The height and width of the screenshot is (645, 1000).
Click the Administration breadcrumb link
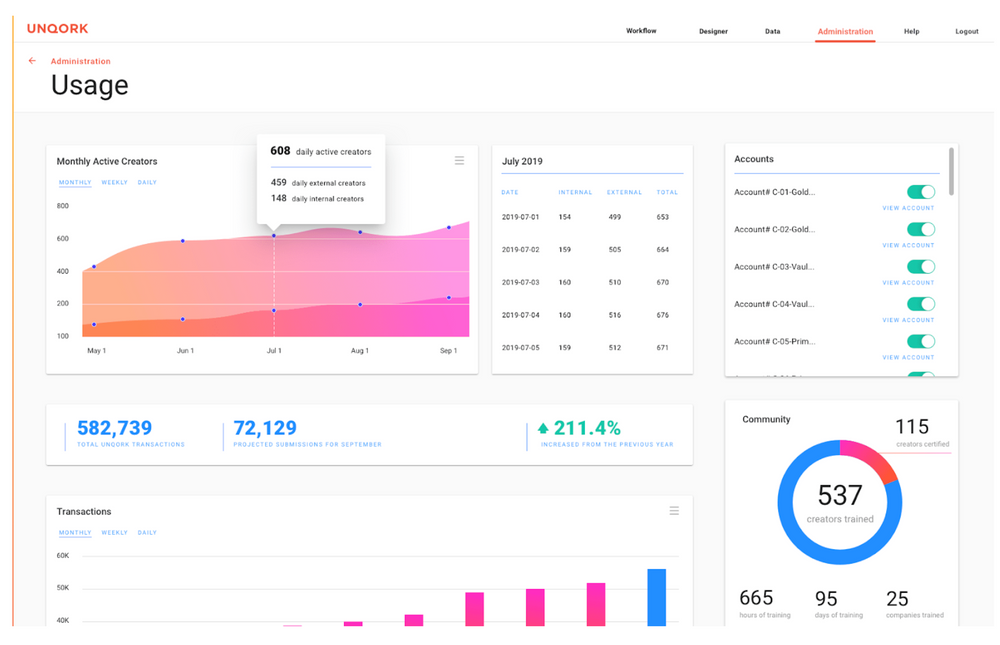click(x=80, y=62)
